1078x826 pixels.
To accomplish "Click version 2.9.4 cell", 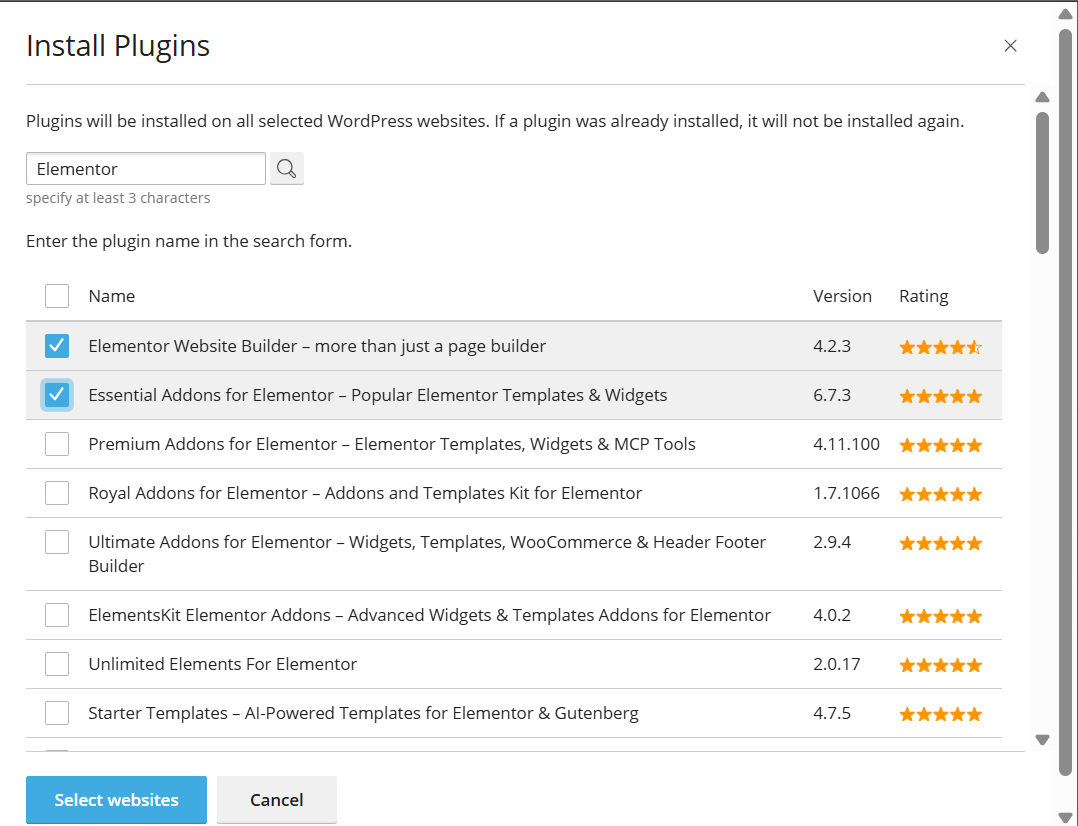I will coord(832,542).
